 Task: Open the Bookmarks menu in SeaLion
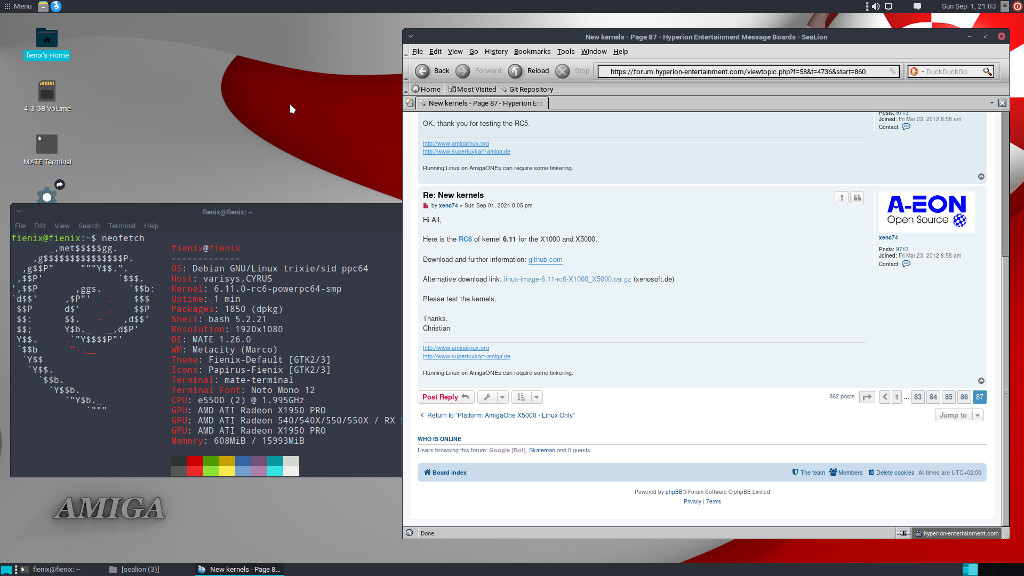tap(532, 52)
